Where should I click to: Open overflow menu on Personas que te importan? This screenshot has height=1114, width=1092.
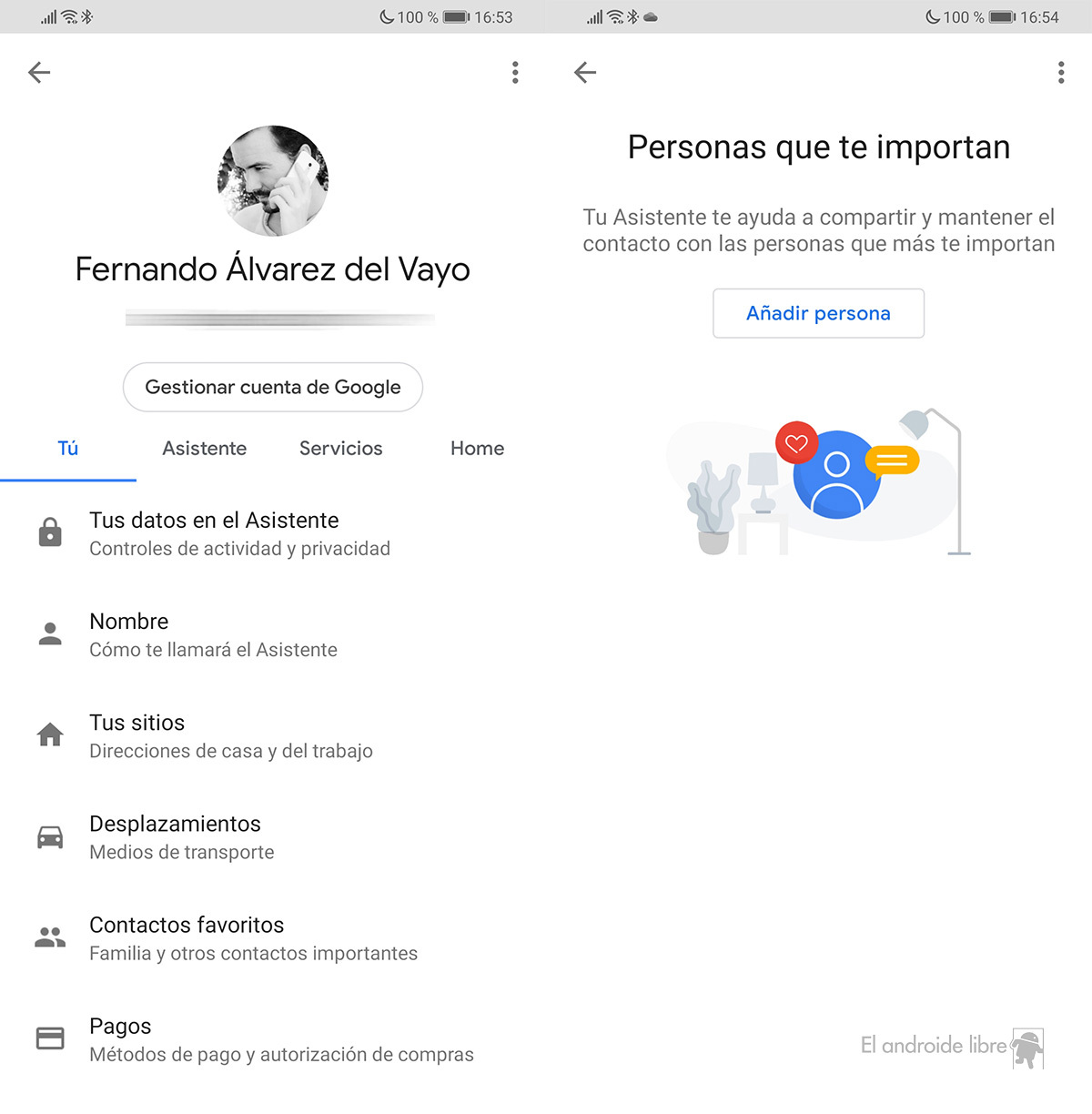click(x=1061, y=73)
